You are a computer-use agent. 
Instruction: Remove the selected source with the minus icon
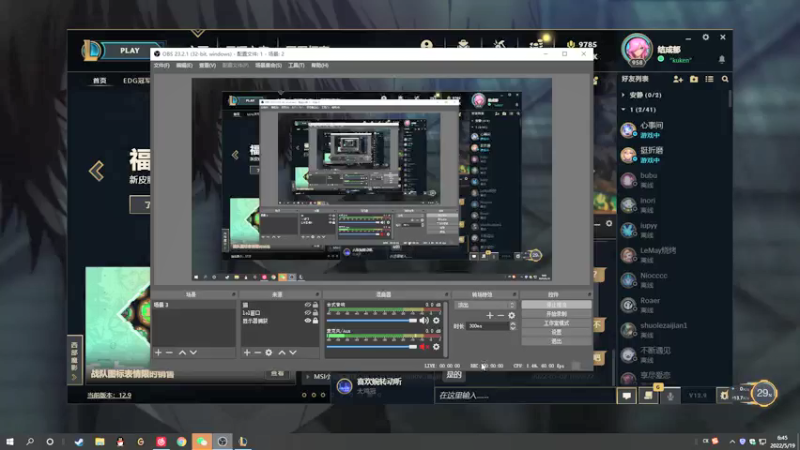coord(258,353)
